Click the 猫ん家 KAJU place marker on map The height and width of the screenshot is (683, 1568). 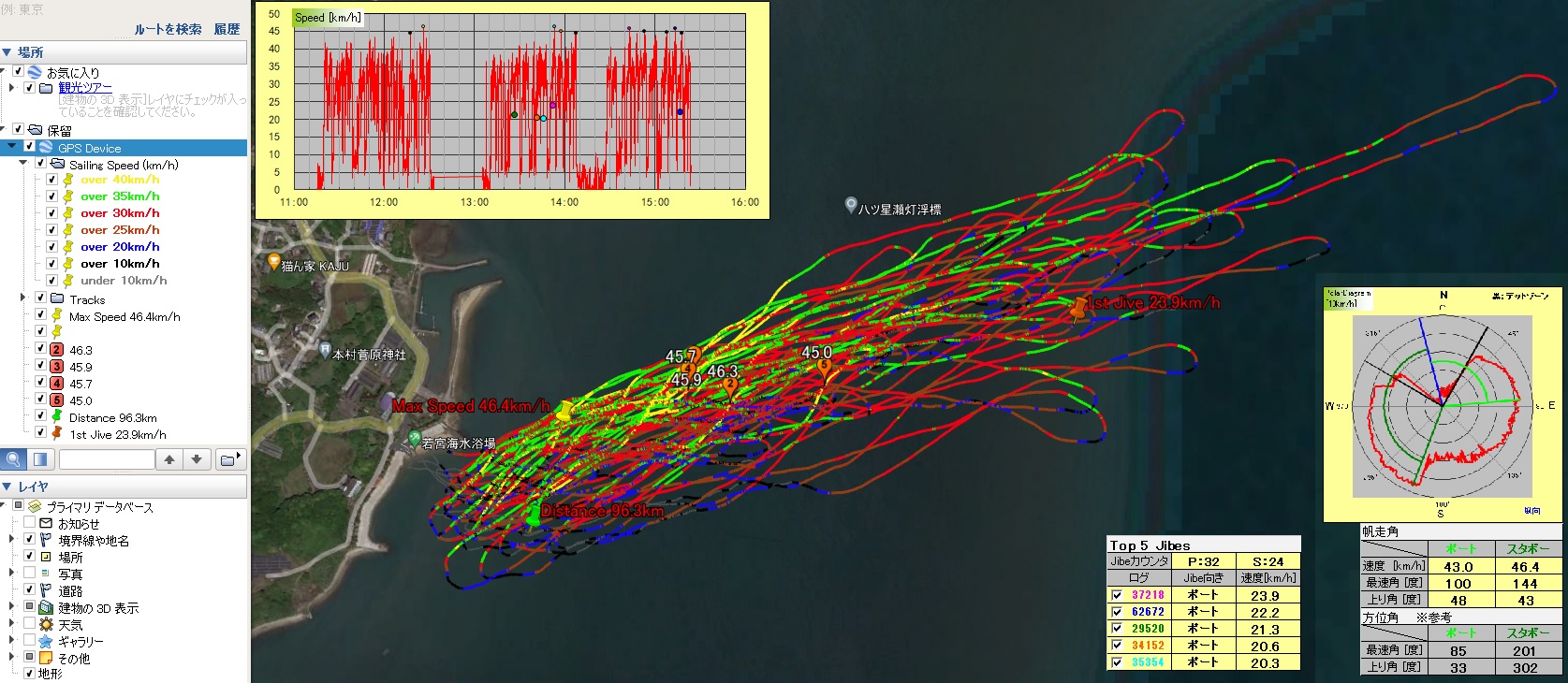click(273, 262)
